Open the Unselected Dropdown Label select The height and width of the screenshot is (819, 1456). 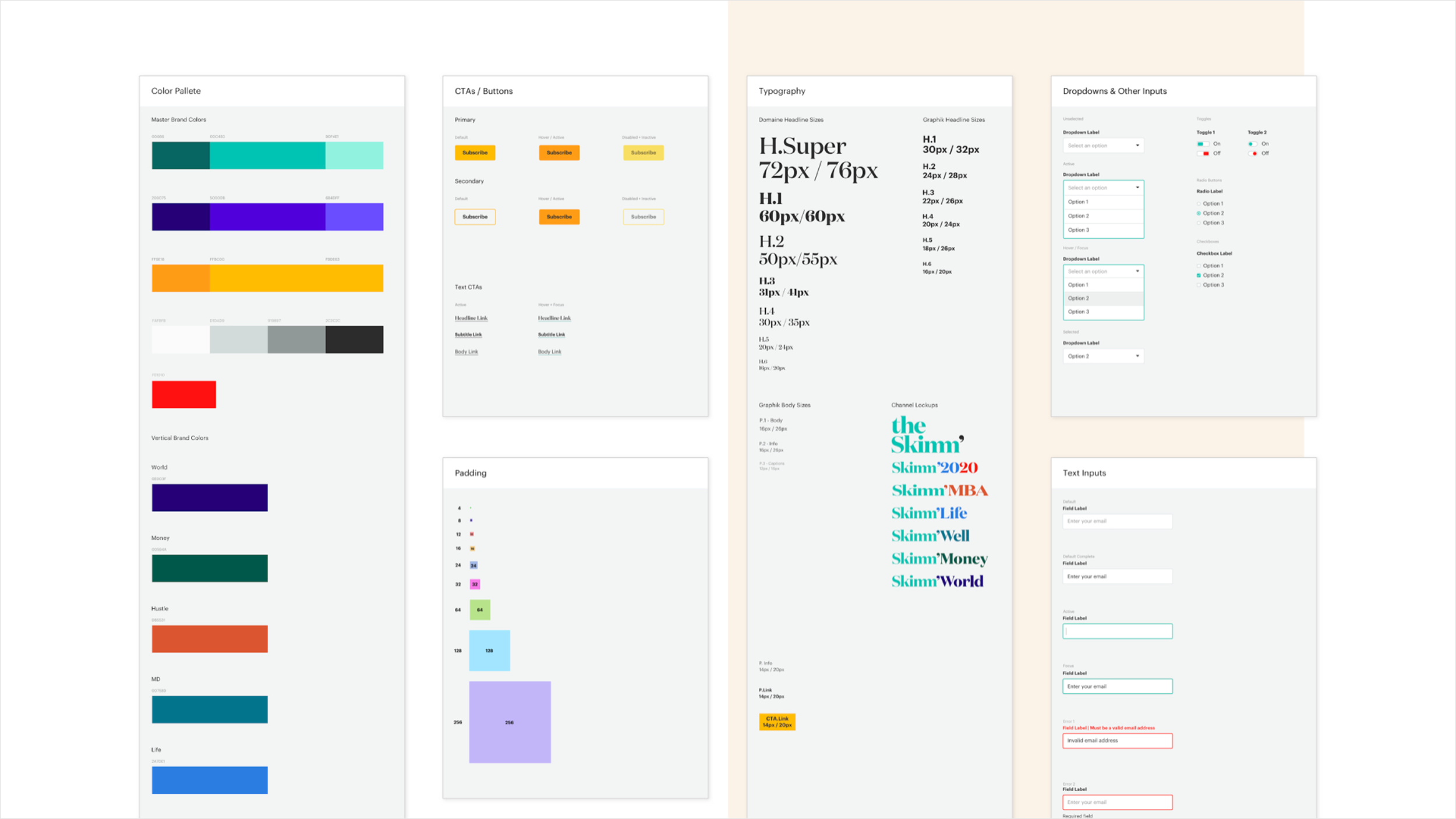click(1103, 145)
